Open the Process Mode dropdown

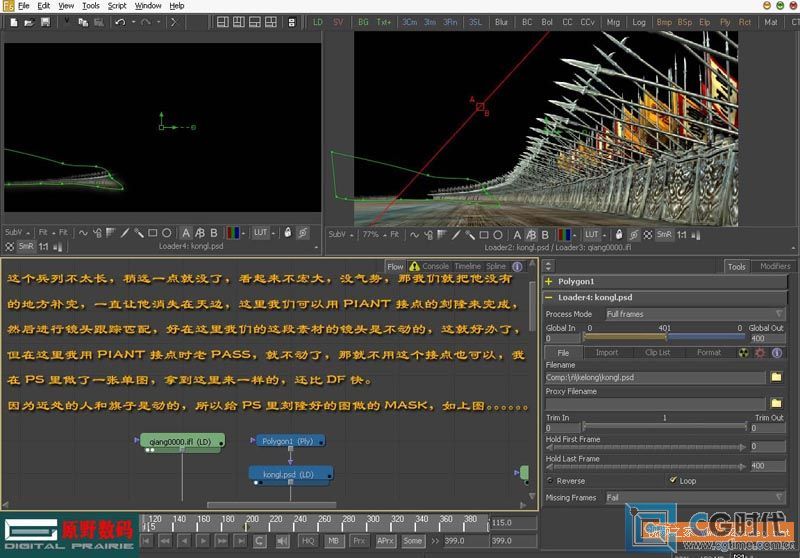tap(695, 314)
